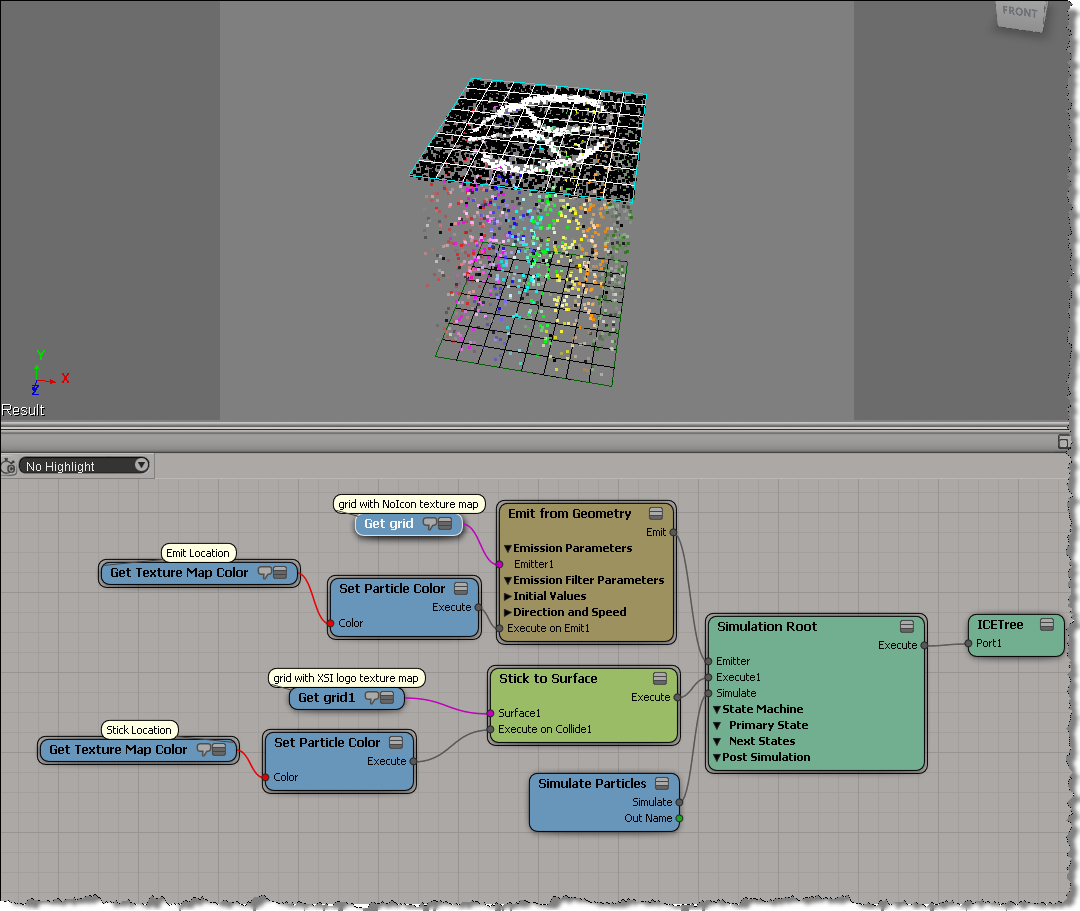Click the icon left of No Highlight dropdown
Viewport: 1080px width, 911px height.
9,466
